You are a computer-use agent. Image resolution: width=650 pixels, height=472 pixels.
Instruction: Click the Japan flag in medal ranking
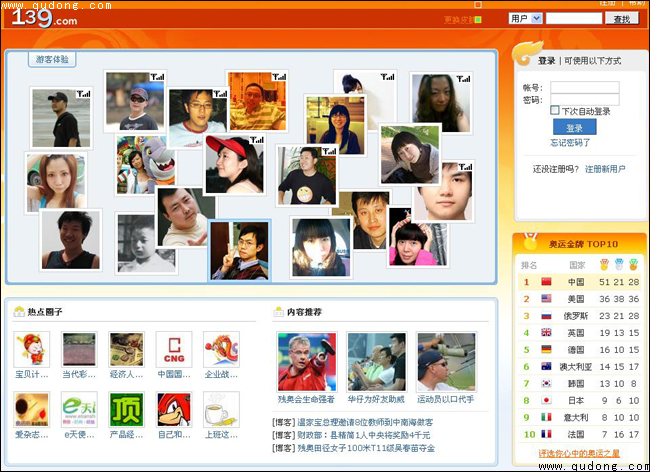[546, 400]
